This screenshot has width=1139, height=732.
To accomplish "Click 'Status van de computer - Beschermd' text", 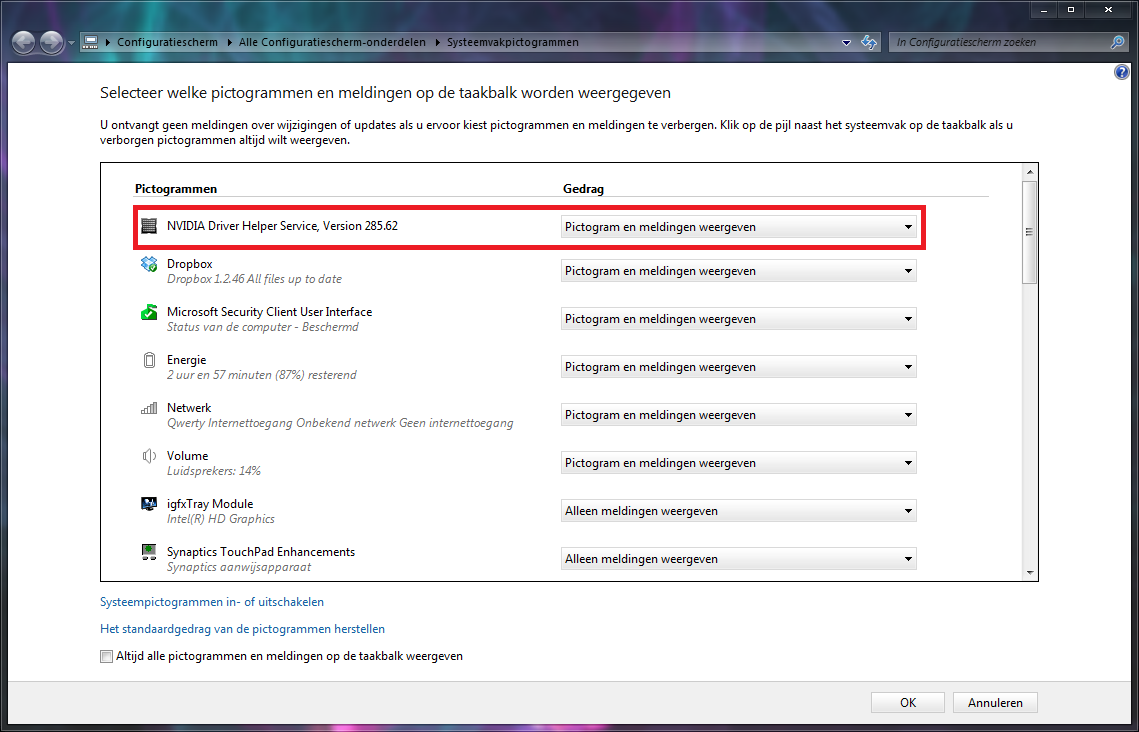I will (x=263, y=327).
